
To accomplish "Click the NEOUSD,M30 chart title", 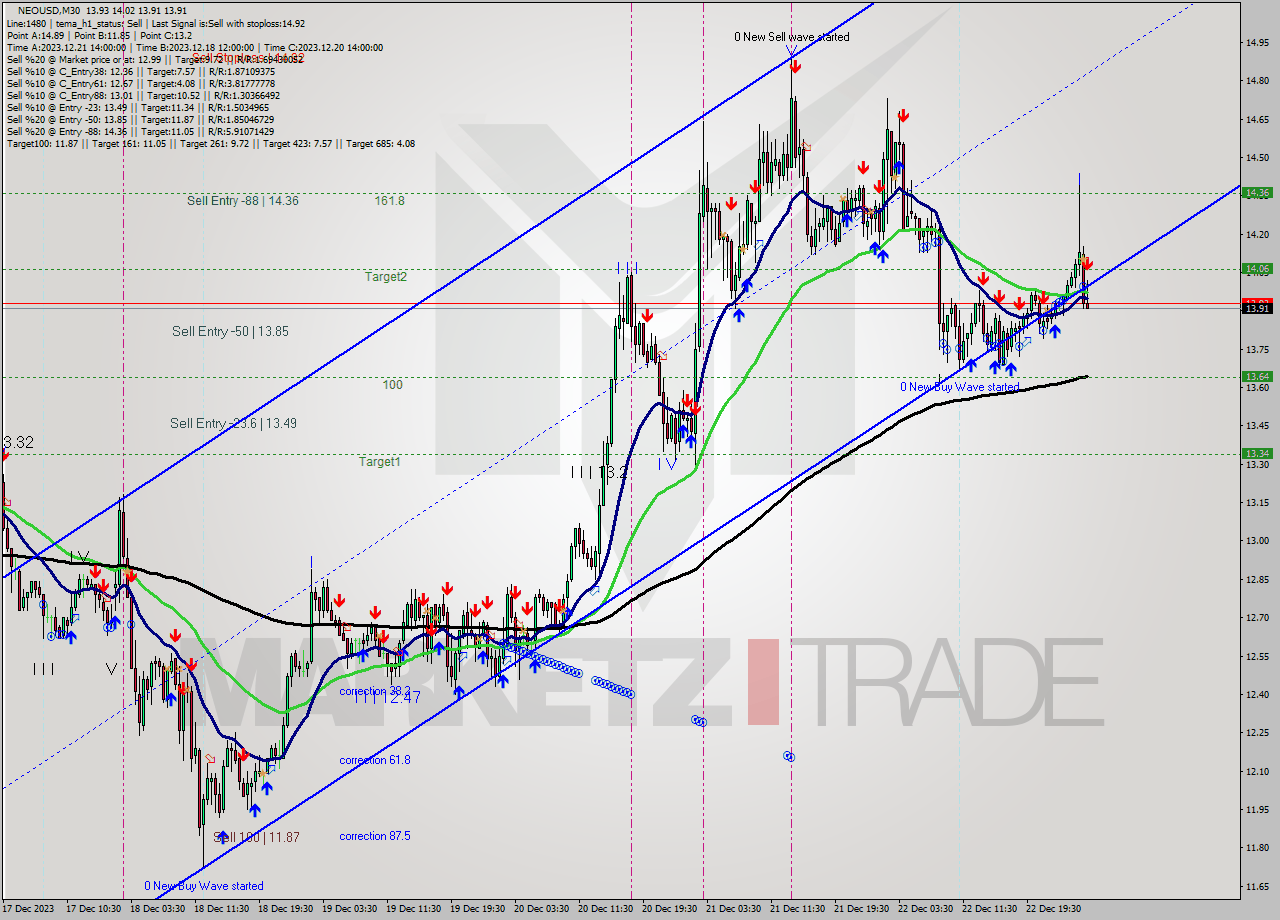I will tap(49, 10).
